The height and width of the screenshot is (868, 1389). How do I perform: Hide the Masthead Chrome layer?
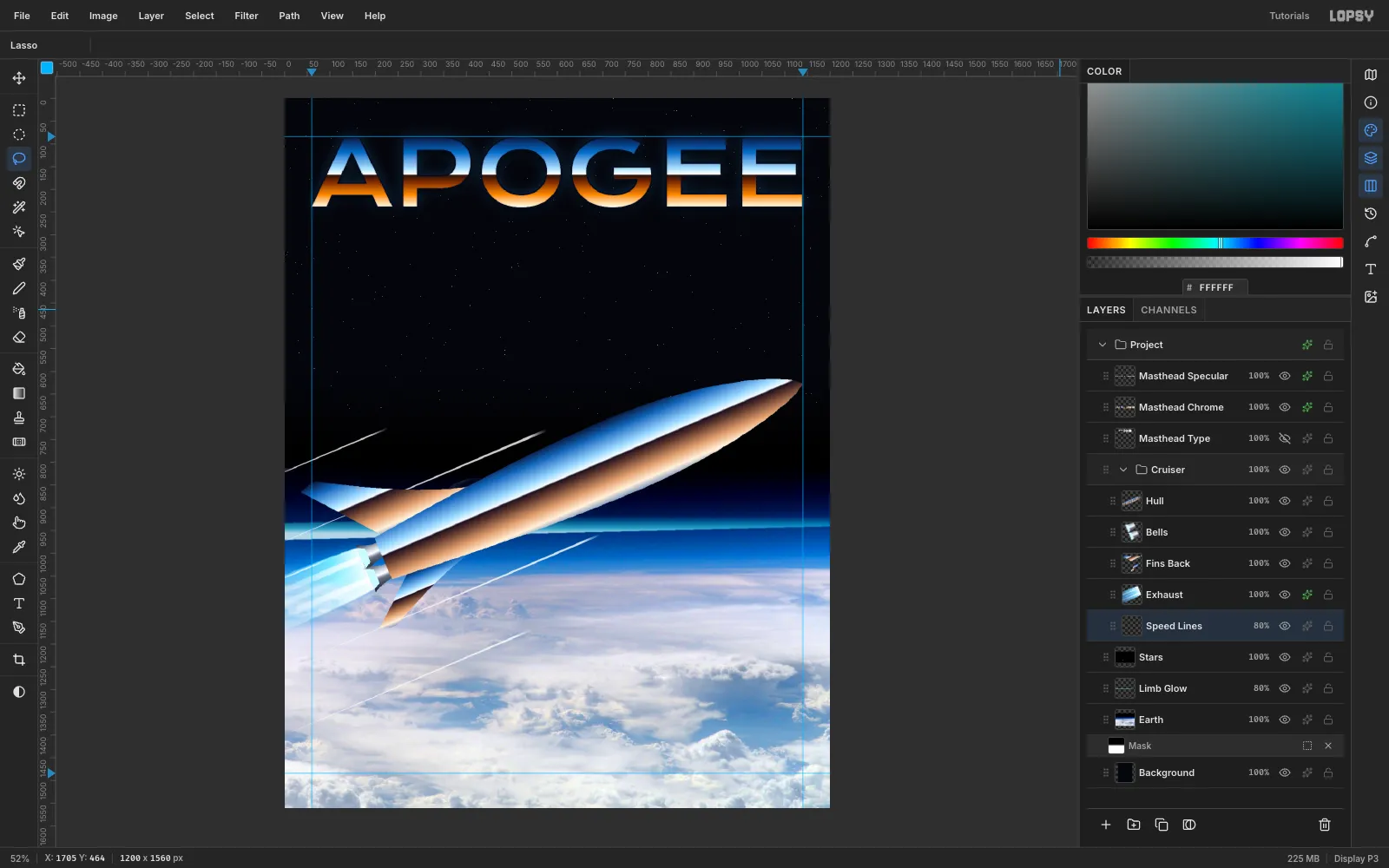coord(1285,407)
